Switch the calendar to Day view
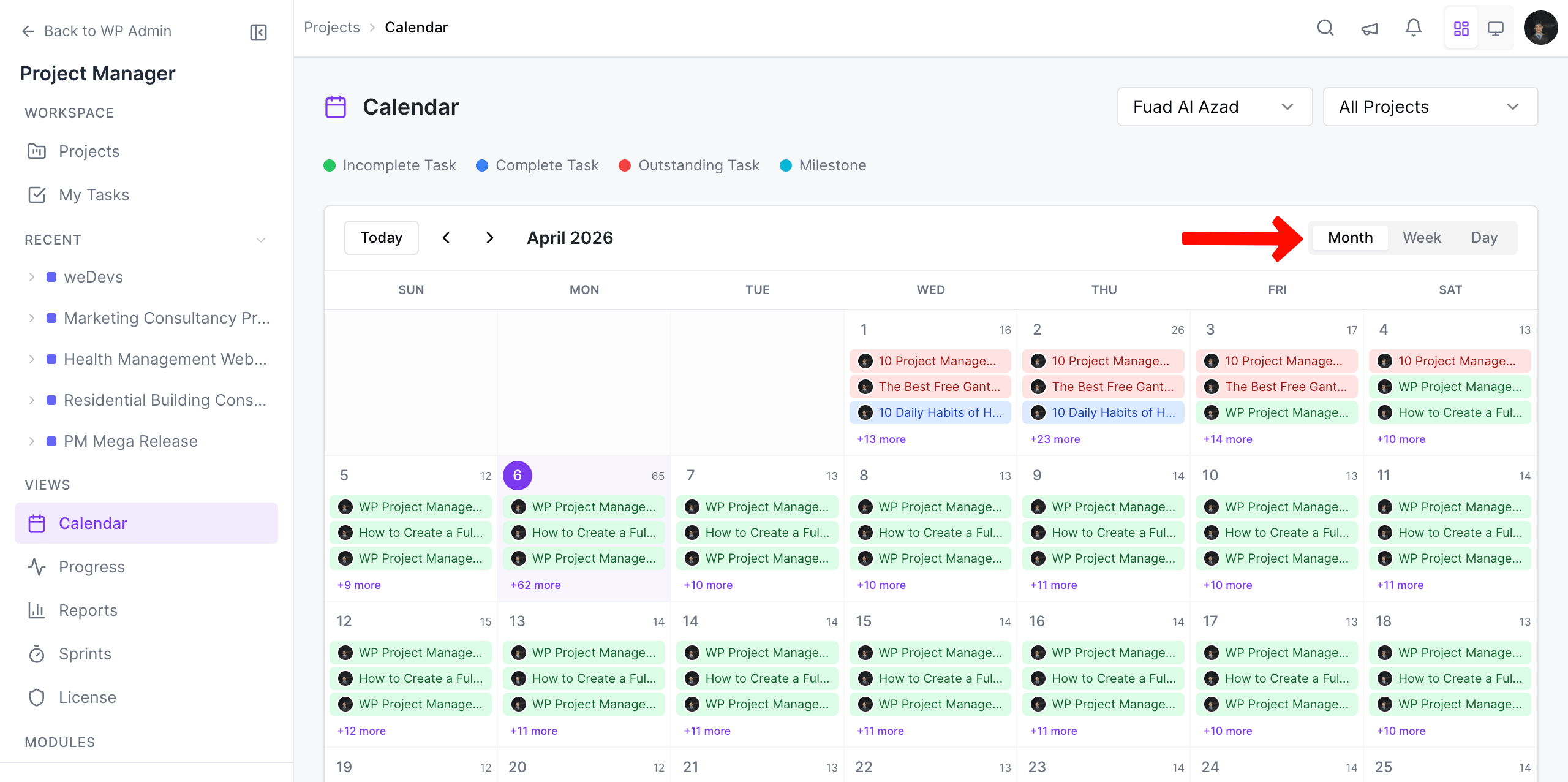Image resolution: width=1568 pixels, height=782 pixels. (1485, 237)
